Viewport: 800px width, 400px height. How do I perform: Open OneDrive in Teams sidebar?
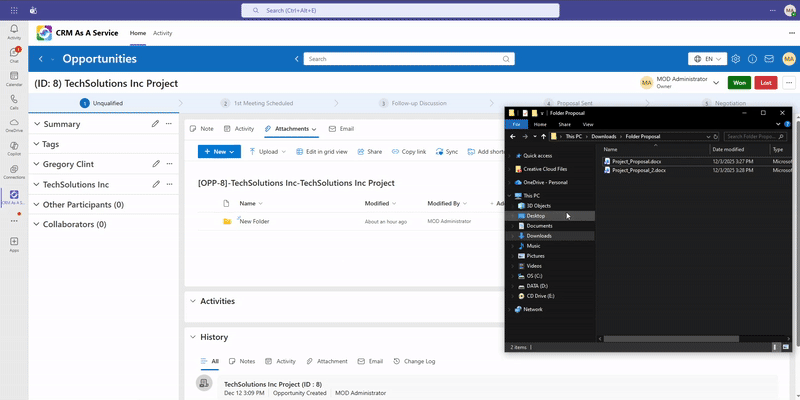[x=14, y=125]
